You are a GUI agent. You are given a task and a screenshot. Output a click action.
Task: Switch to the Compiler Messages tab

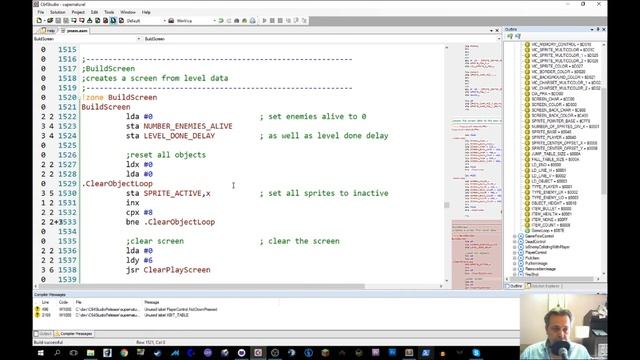[74, 334]
